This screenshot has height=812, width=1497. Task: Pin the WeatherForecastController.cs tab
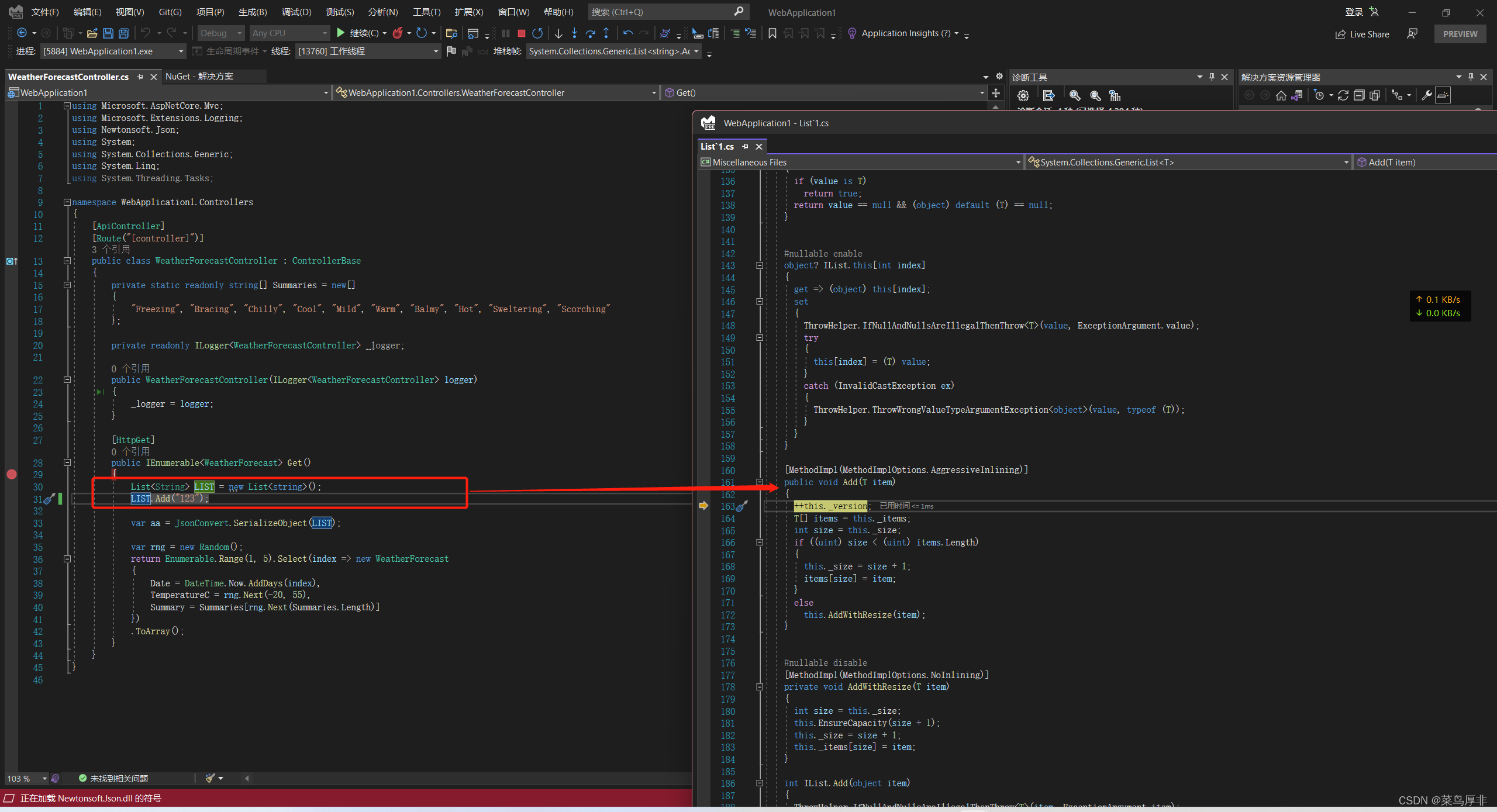pyautogui.click(x=140, y=77)
